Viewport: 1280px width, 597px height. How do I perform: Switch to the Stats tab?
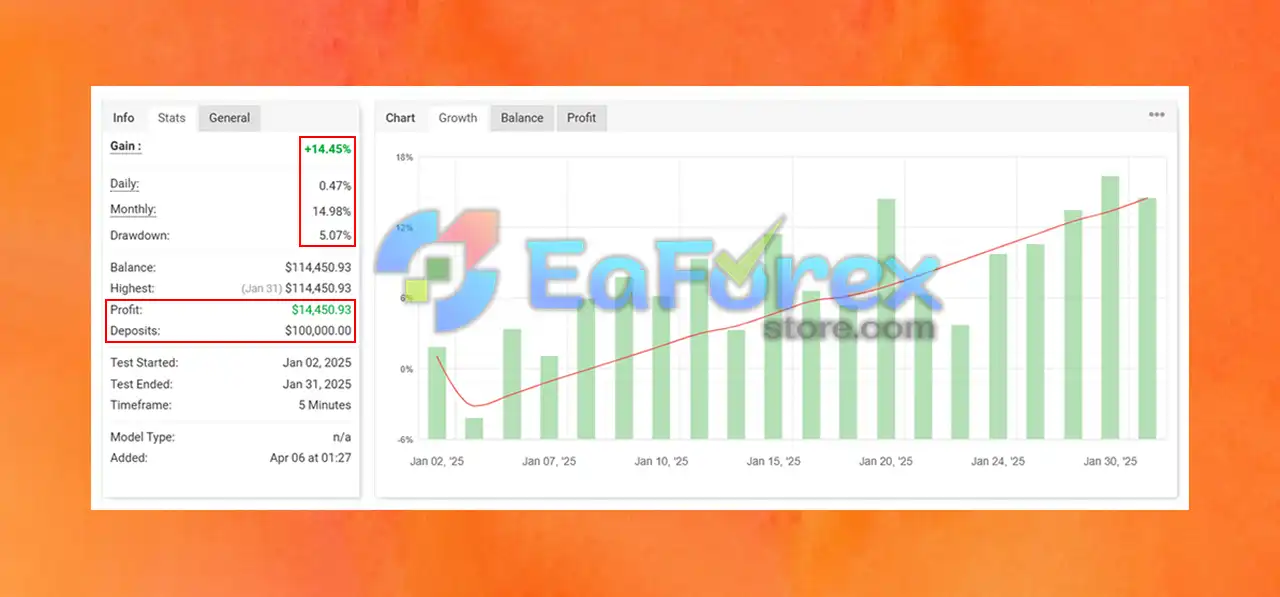172,118
